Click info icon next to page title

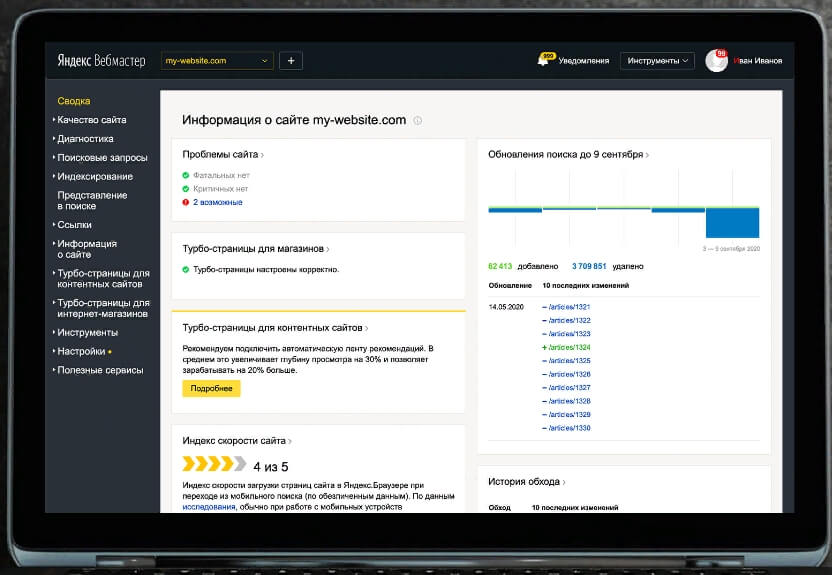tap(418, 120)
